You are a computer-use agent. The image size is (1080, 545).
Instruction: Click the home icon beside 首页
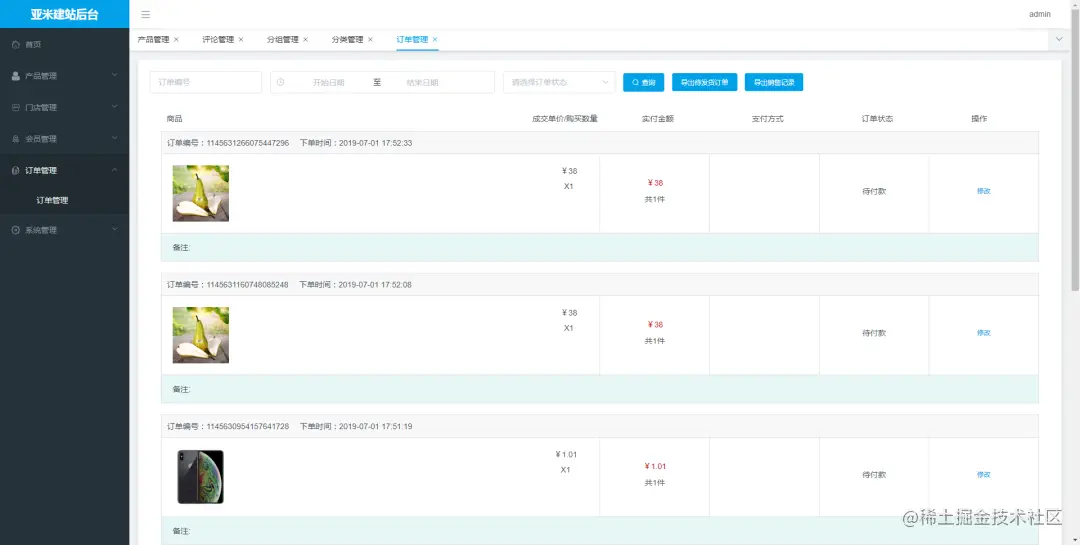click(16, 45)
